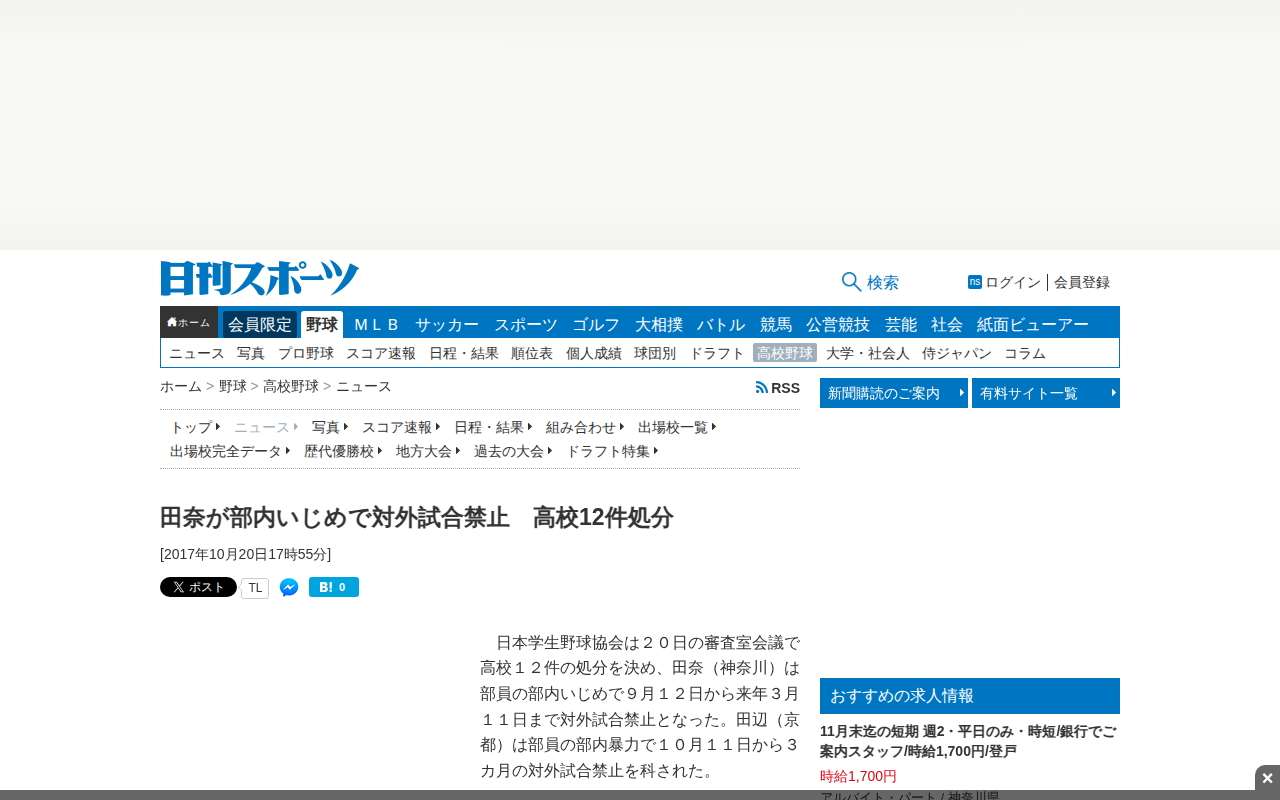Viewport: 1280px width, 800px height.
Task: Share article via X ポスト button
Action: pos(198,587)
